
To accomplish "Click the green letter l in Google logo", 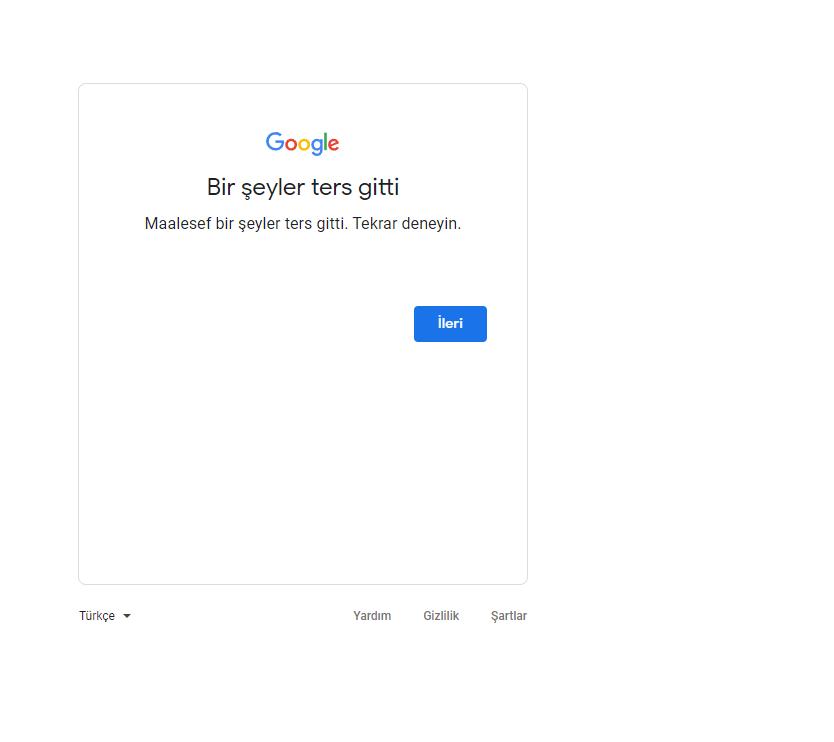I will (324, 141).
